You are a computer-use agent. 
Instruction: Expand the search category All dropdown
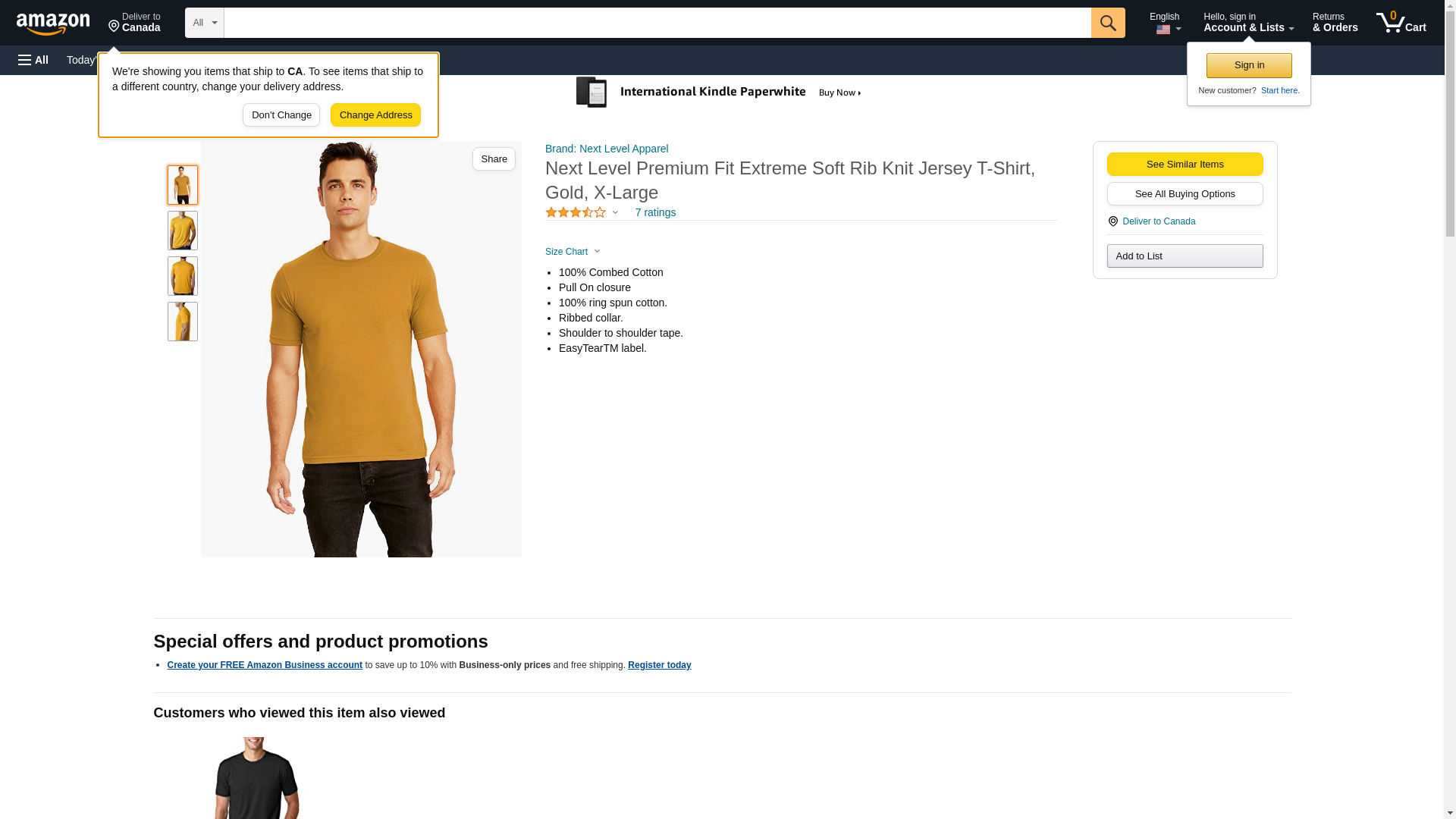pos(204,23)
